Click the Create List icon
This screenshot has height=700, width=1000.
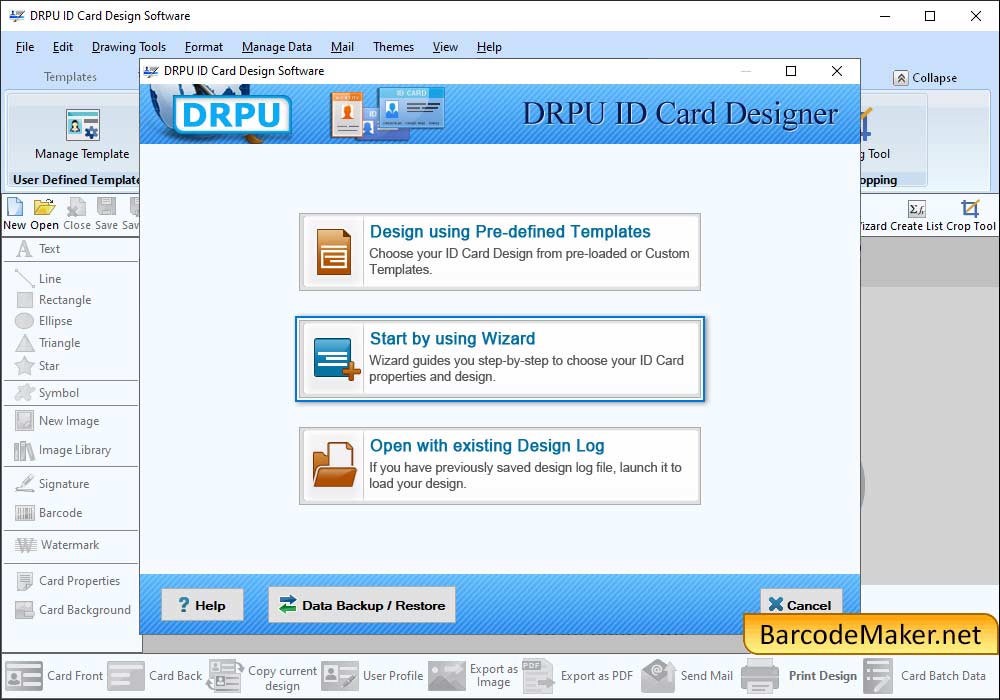point(916,208)
